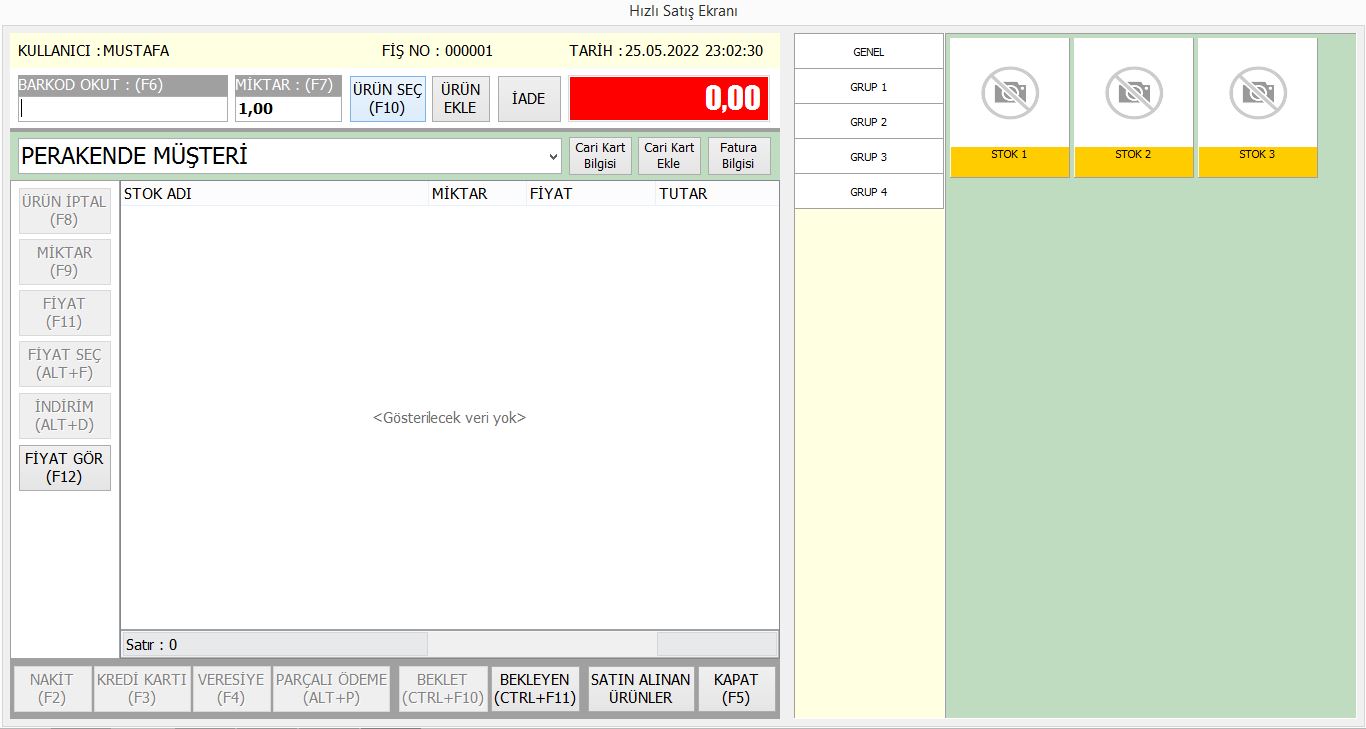Viewport: 1366px width, 729px height.
Task: Click the TUTAR column header
Action: click(717, 194)
